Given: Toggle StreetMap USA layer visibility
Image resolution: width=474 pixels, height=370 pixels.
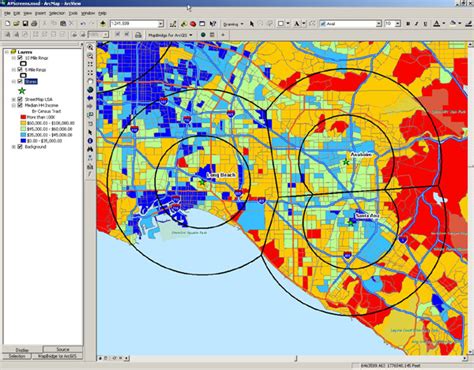Looking at the screenshot, I should (20, 99).
